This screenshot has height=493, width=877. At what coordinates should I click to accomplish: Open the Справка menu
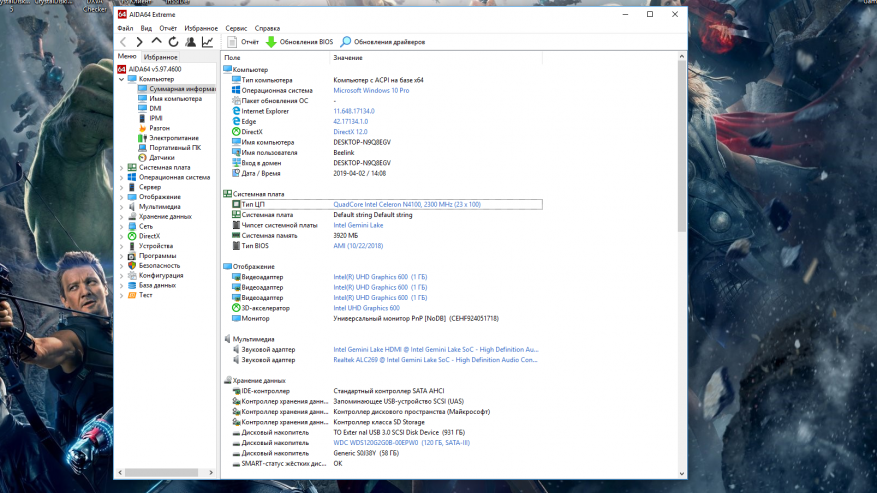(x=267, y=28)
